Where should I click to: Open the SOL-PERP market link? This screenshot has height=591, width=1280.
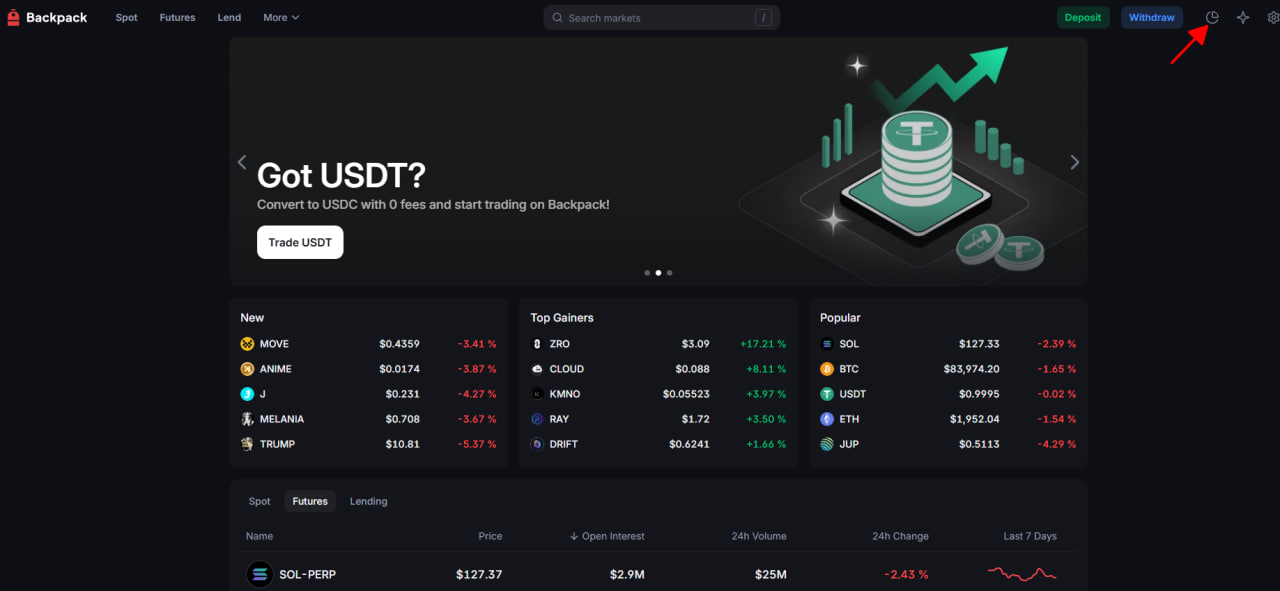308,575
